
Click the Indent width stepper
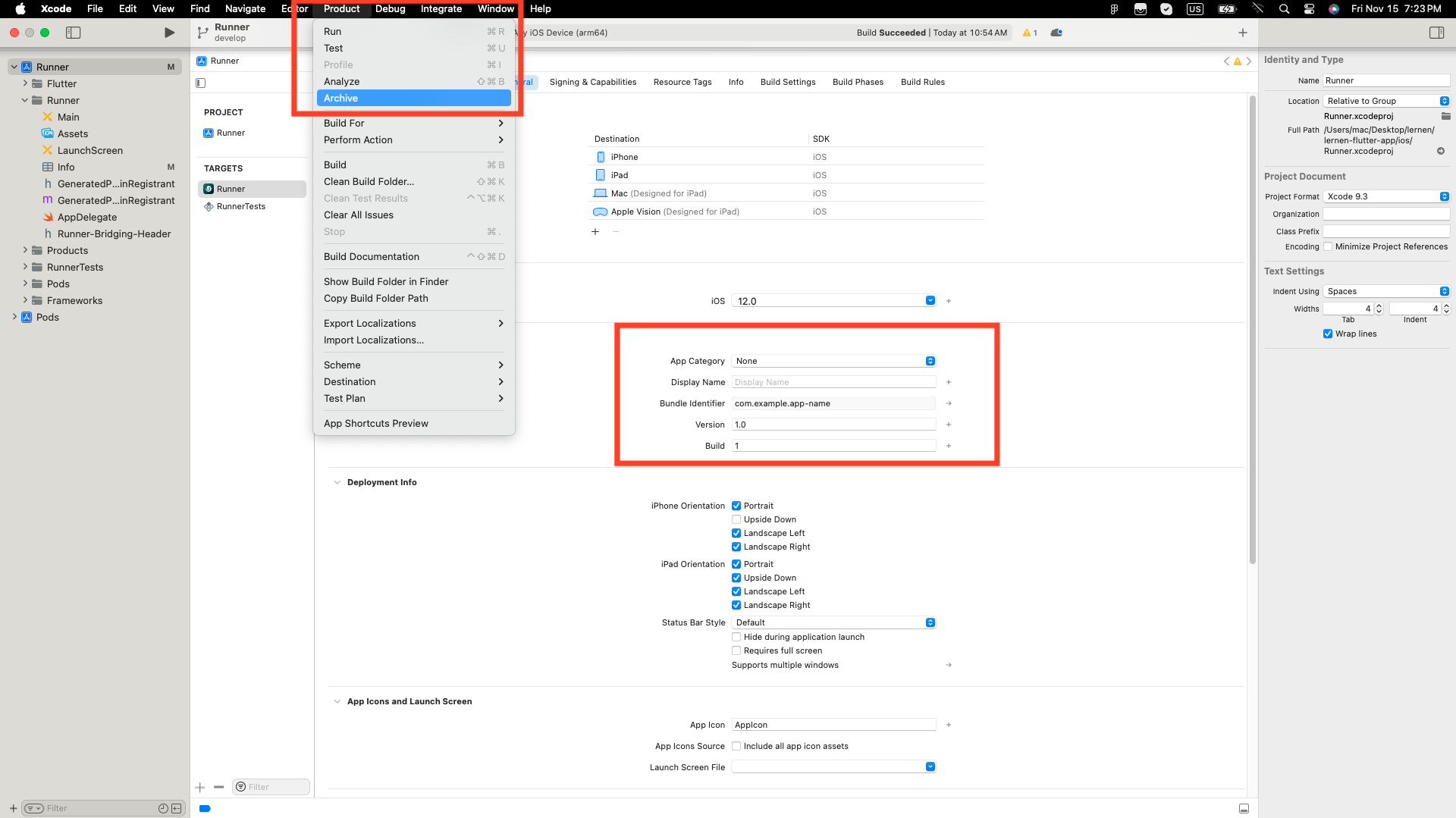(1446, 309)
